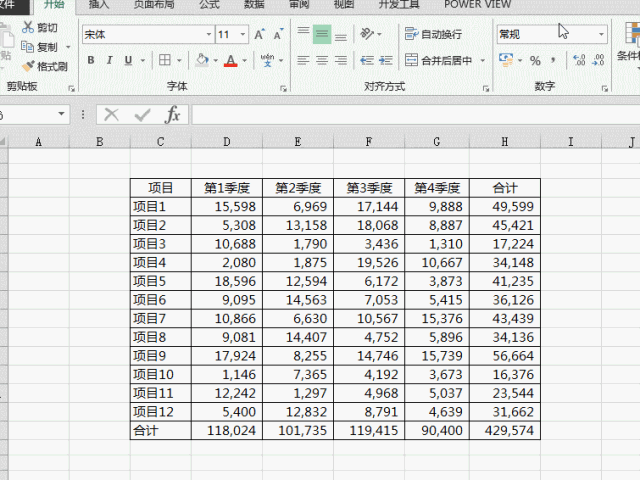Click header cell 第3季度
The image size is (640, 480).
(x=369, y=188)
